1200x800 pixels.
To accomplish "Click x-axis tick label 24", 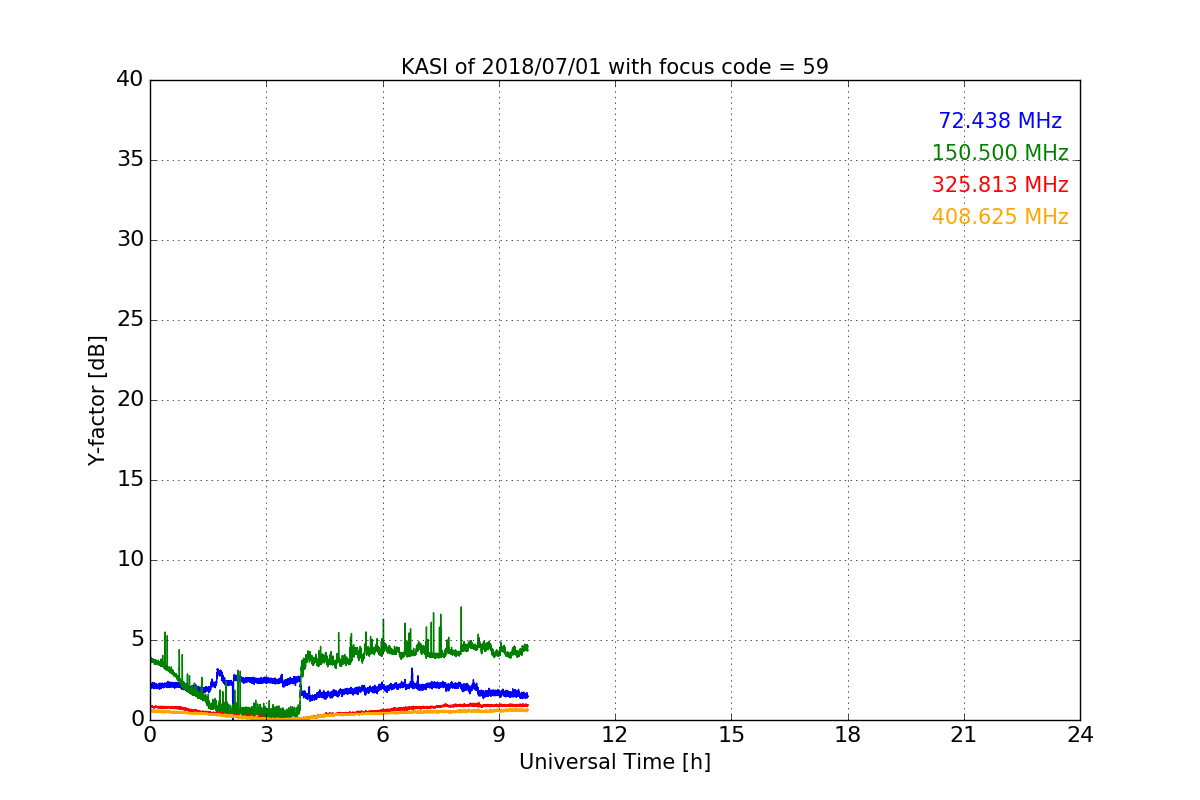I will (x=1080, y=735).
